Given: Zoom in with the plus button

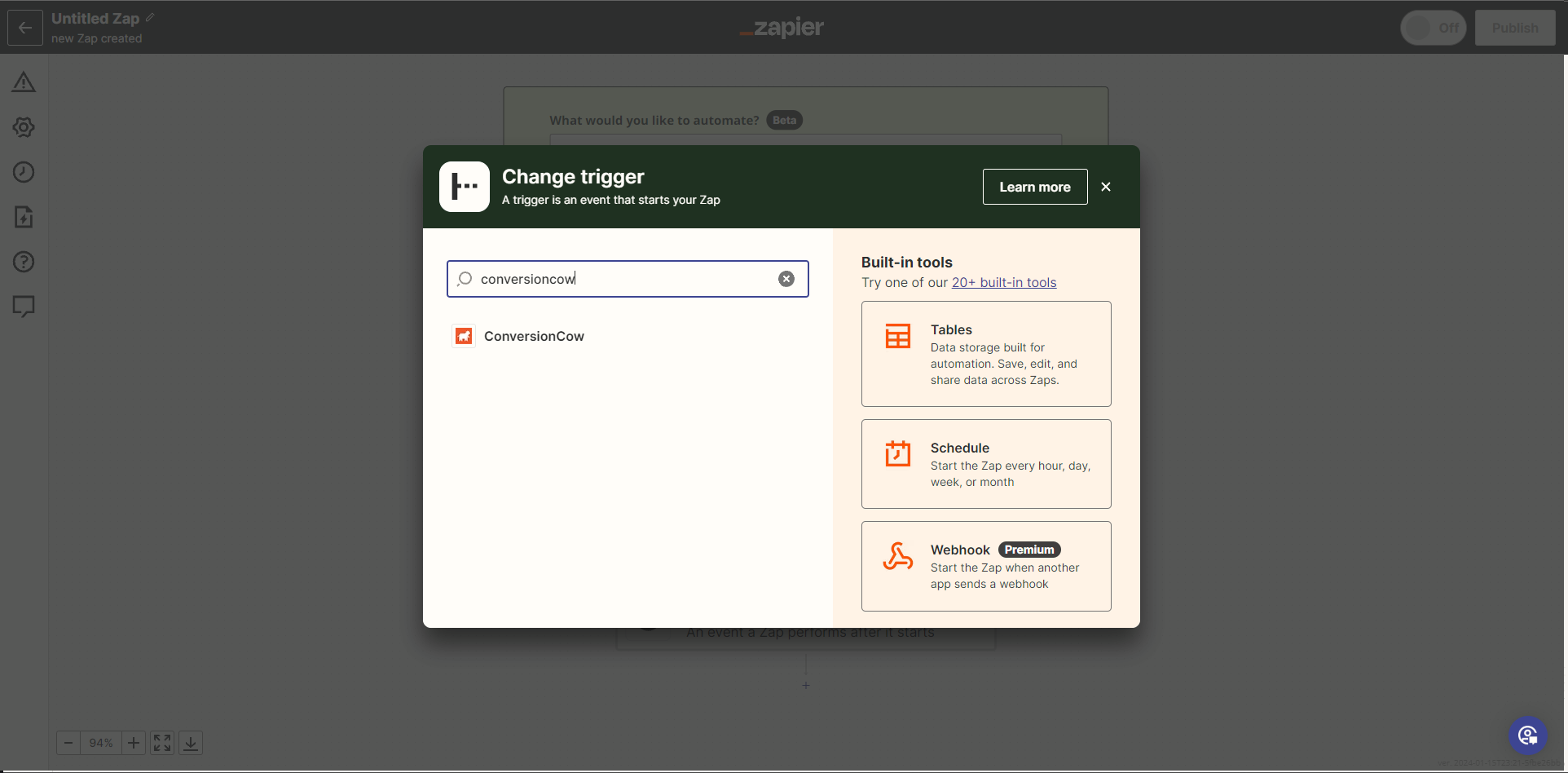Looking at the screenshot, I should coord(134,743).
